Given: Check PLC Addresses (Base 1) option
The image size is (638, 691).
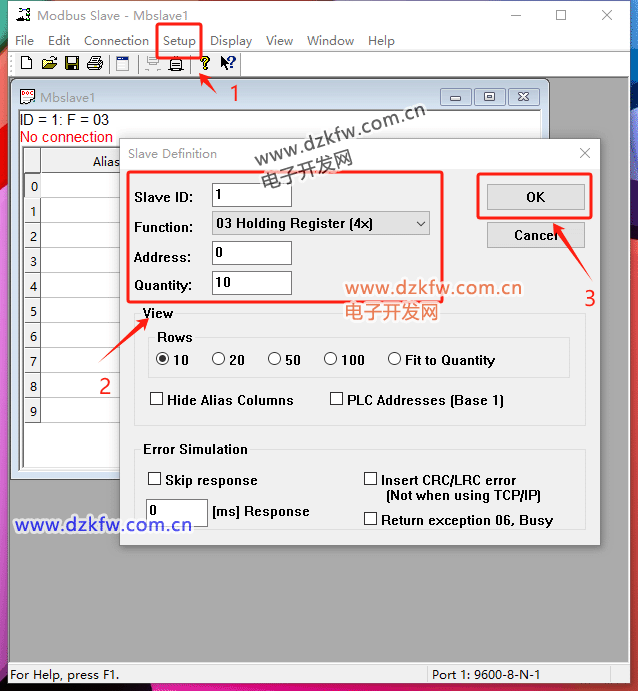Looking at the screenshot, I should click(x=337, y=400).
